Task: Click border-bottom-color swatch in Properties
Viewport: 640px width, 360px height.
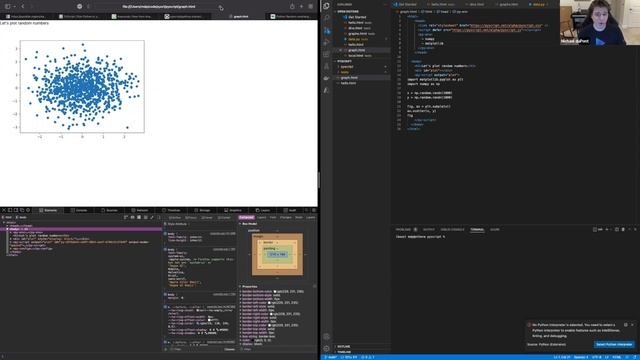Action: [275, 291]
